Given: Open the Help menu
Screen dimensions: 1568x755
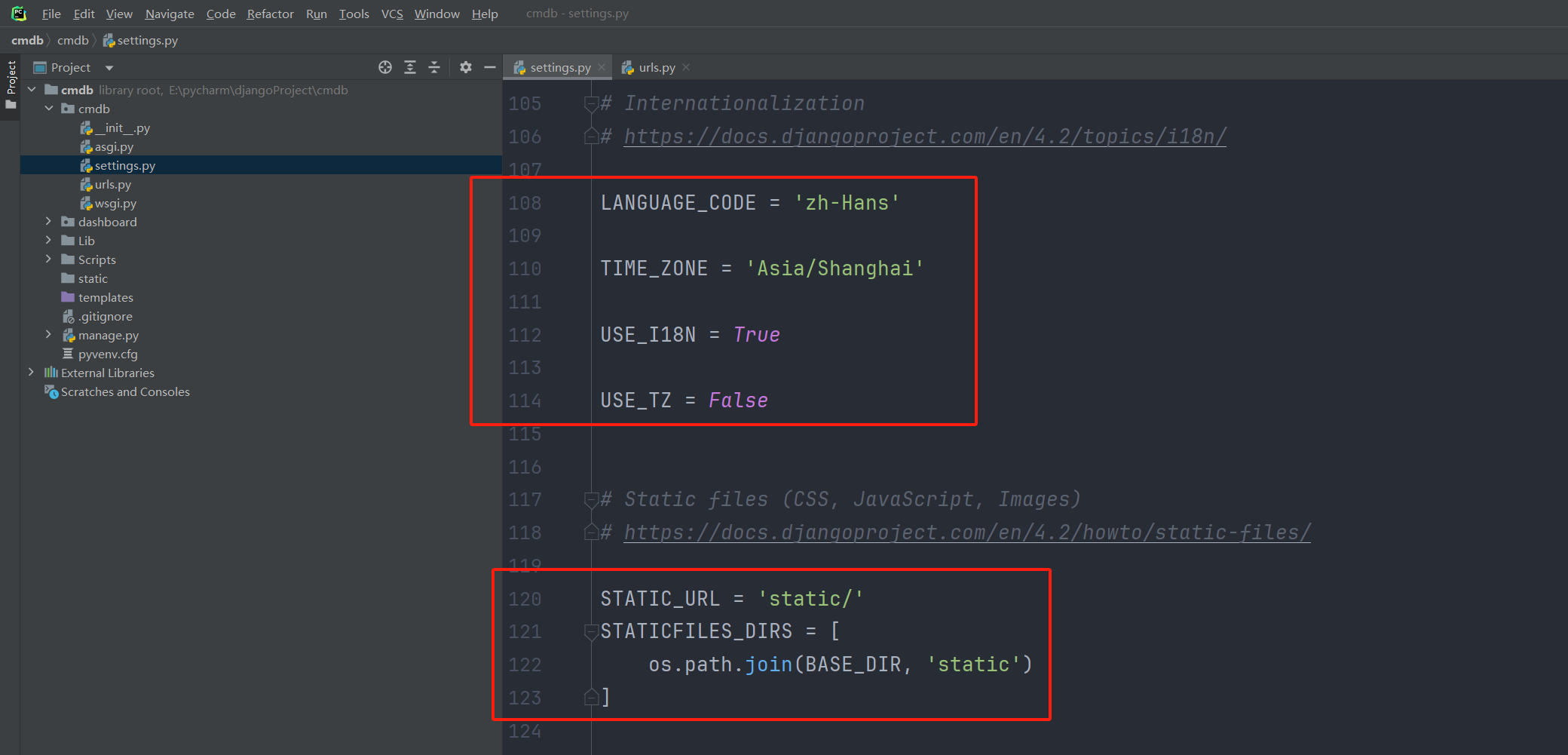Looking at the screenshot, I should 485,14.
